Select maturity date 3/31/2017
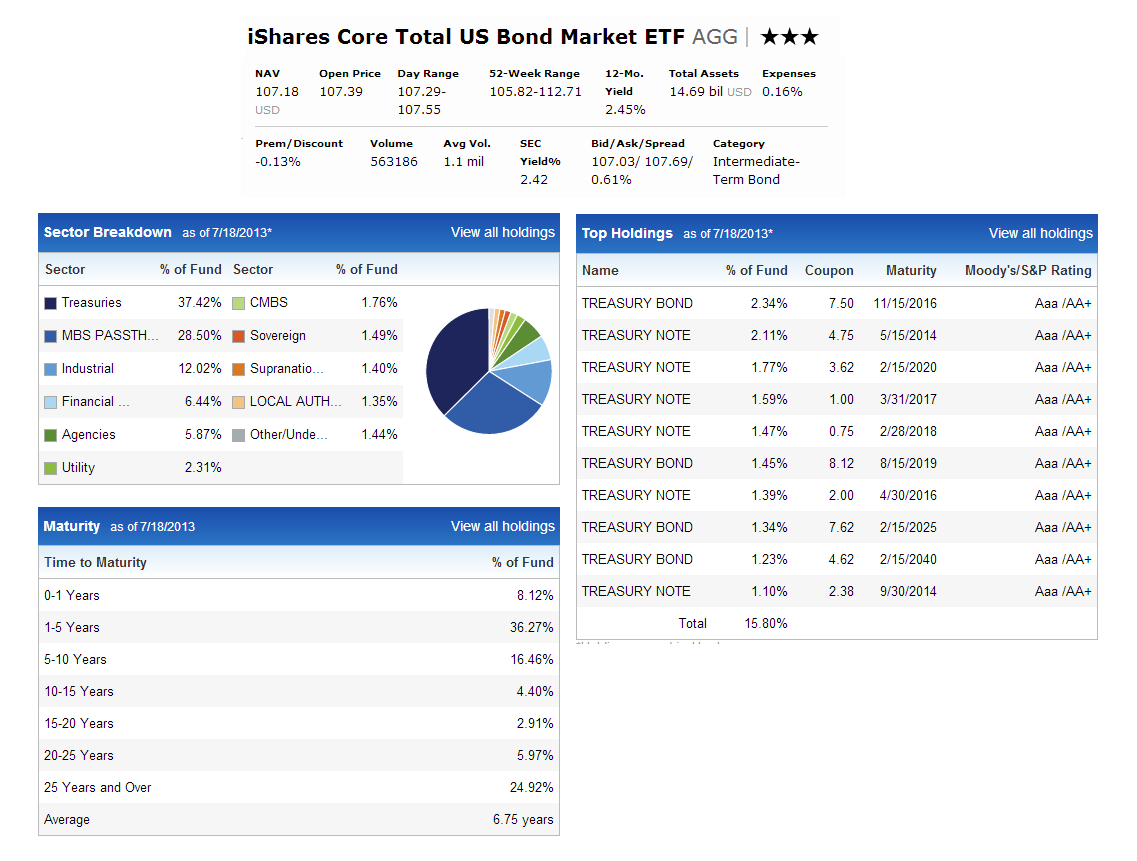 click(x=908, y=399)
